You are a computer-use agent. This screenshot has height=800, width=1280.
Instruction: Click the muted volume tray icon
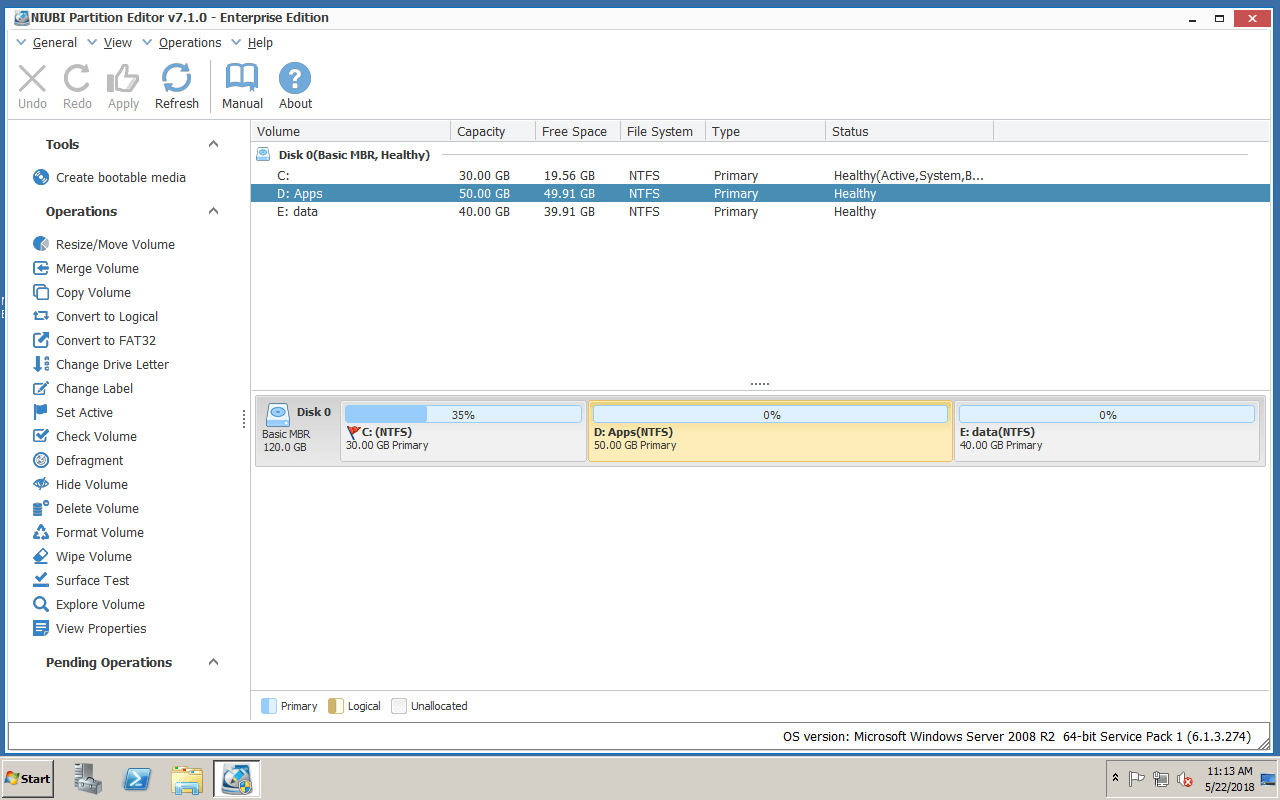[x=1185, y=778]
